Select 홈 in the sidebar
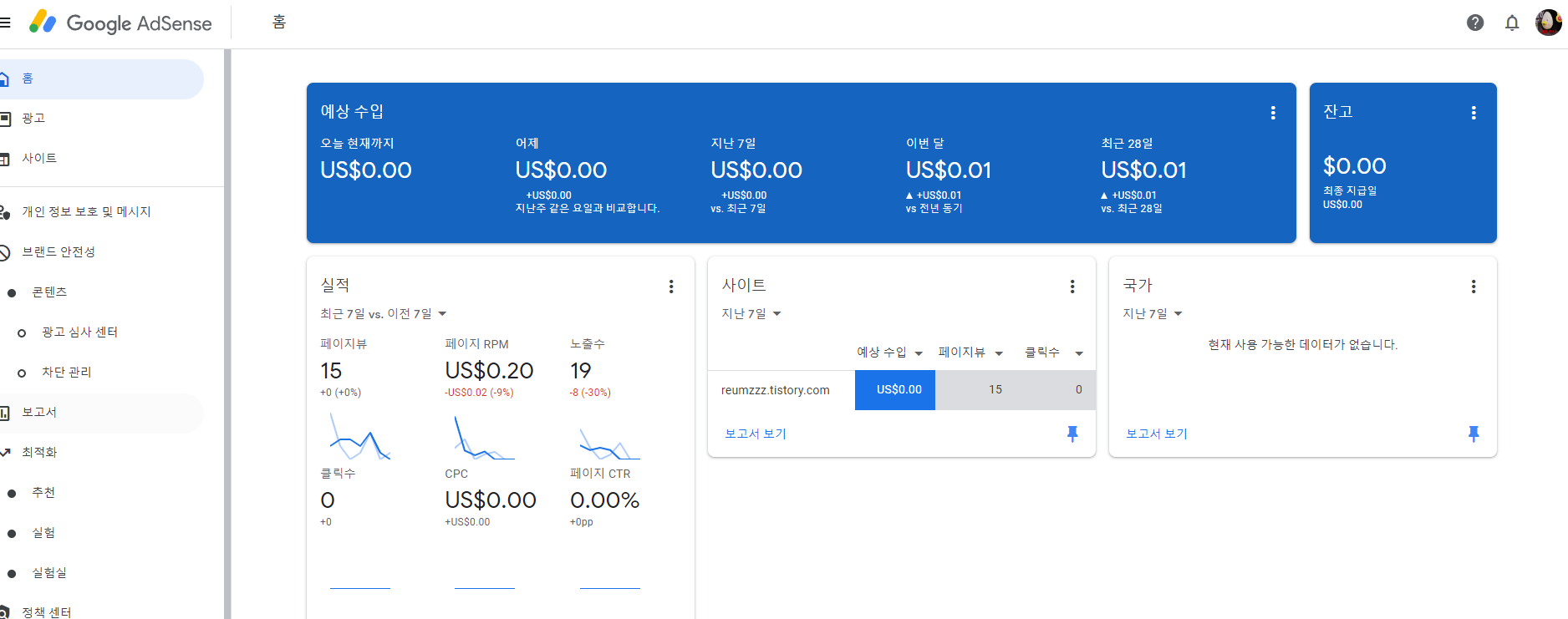This screenshot has height=619, width=1568. tap(101, 79)
